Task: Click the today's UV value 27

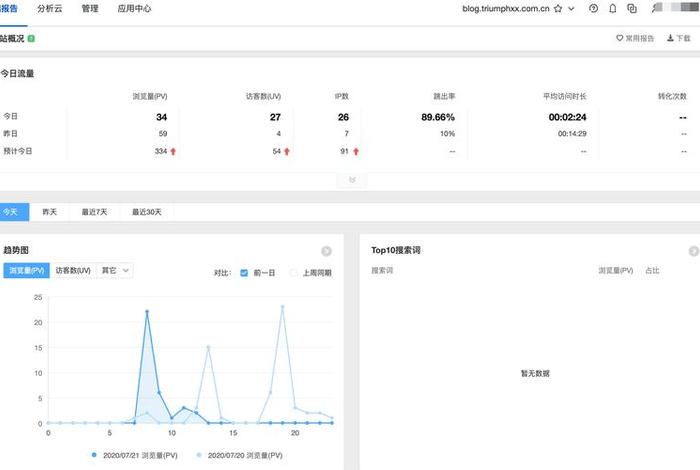Action: coord(275,117)
